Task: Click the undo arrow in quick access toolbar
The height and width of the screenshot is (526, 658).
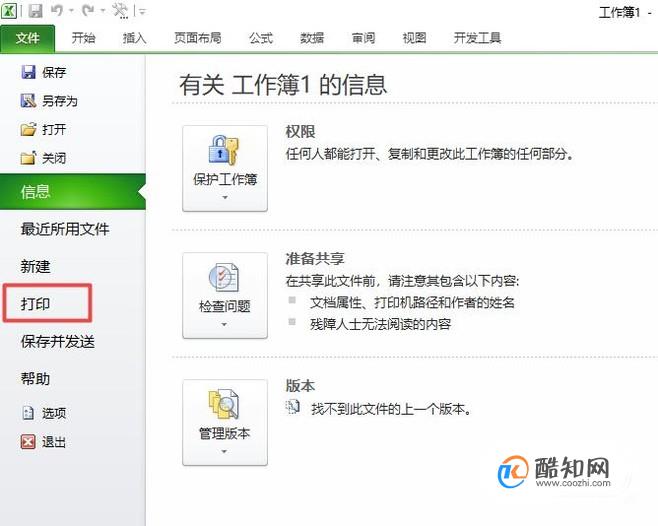Action: tap(57, 10)
